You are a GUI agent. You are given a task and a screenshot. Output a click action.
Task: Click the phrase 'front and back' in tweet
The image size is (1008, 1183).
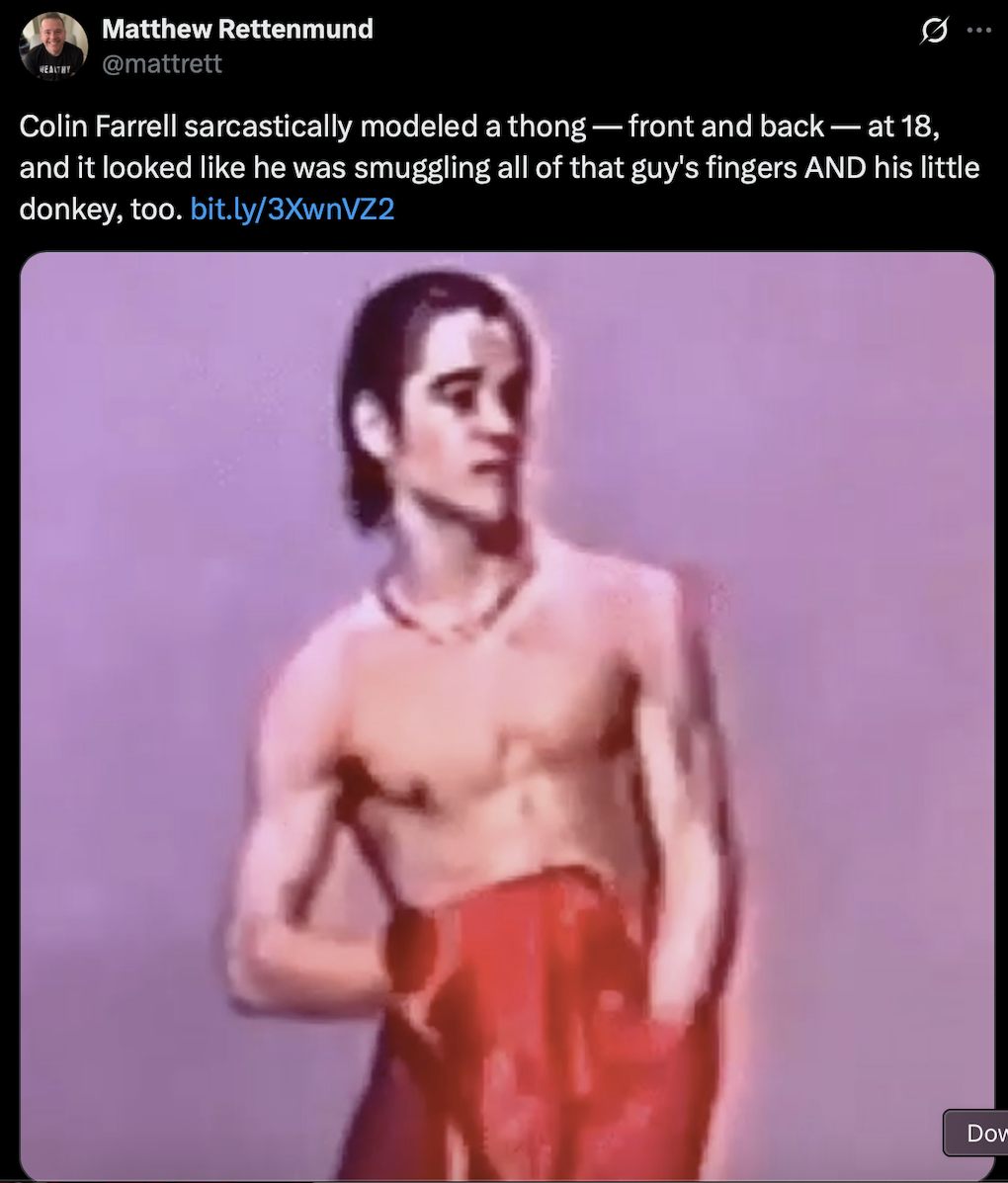(x=725, y=126)
